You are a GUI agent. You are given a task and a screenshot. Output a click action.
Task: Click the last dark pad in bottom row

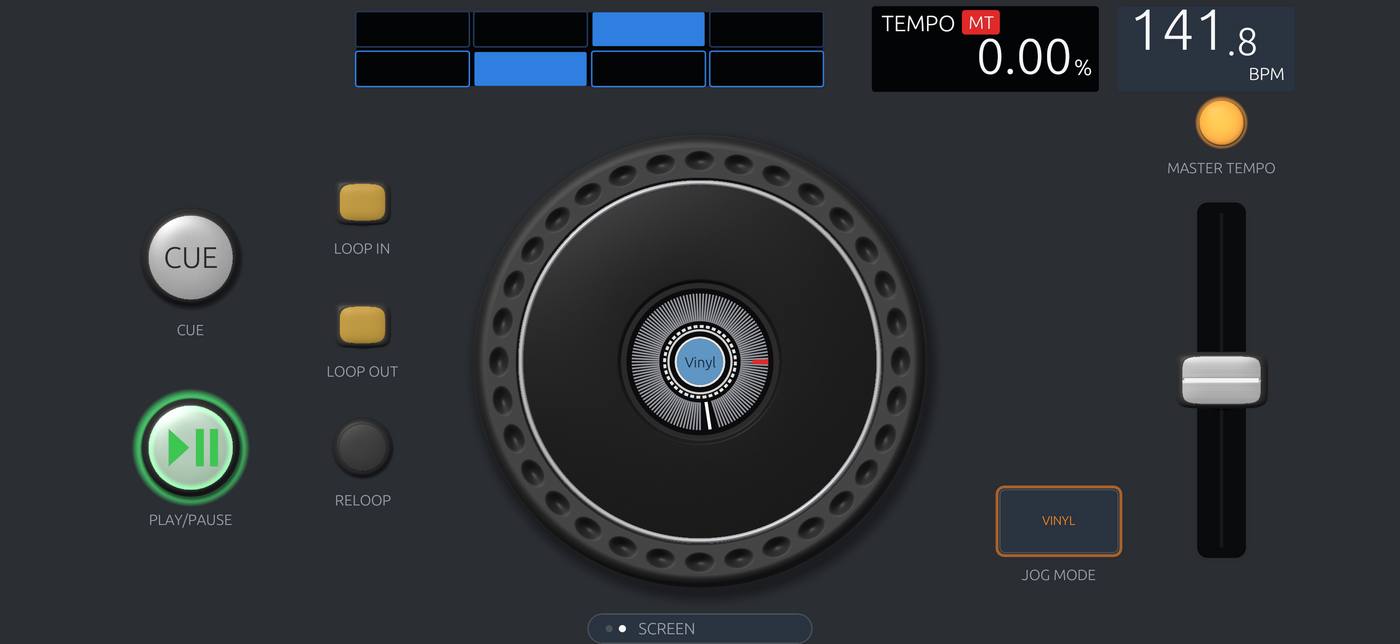click(x=766, y=69)
